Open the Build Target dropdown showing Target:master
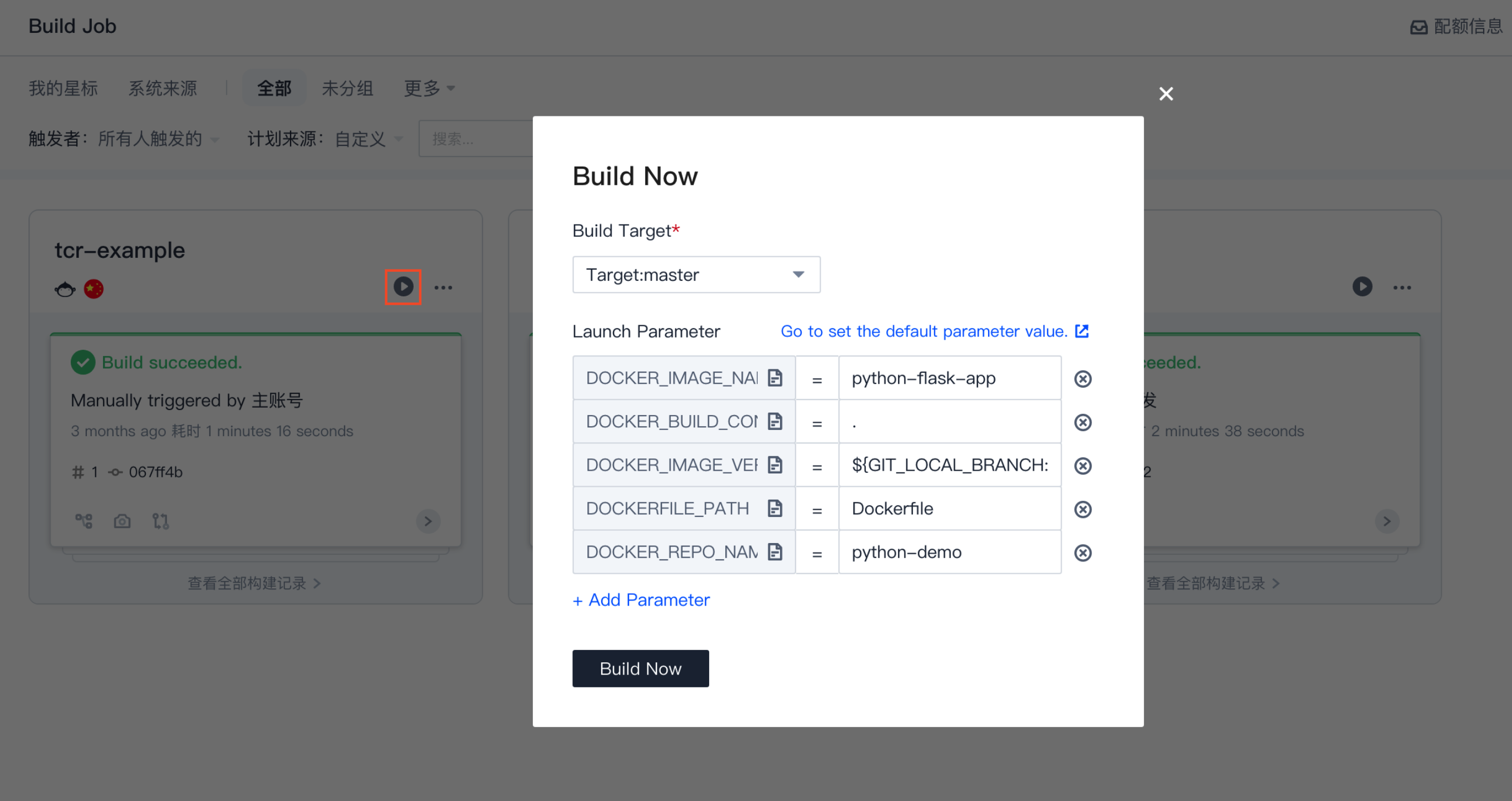The height and width of the screenshot is (801, 1512). point(696,275)
